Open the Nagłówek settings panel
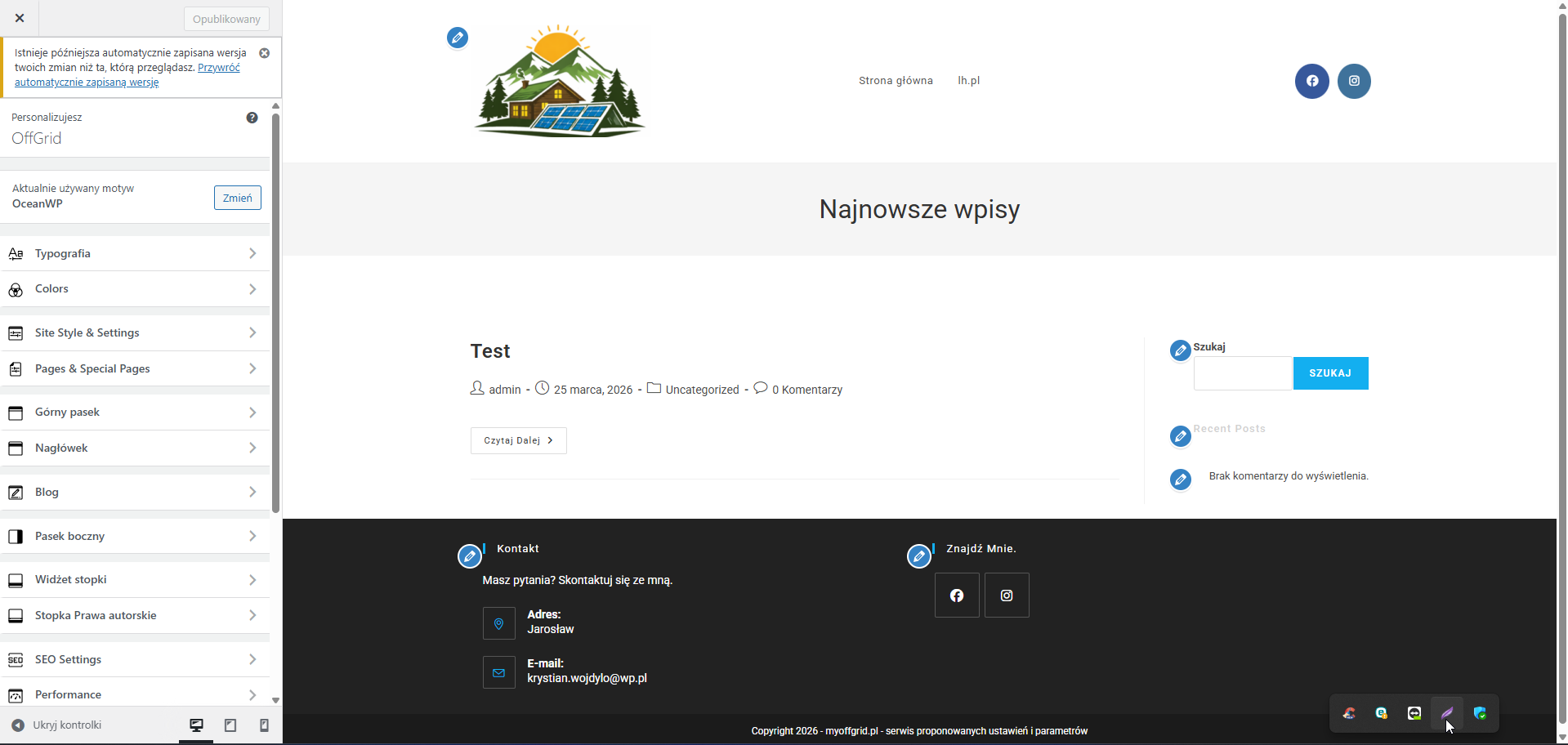 point(135,448)
